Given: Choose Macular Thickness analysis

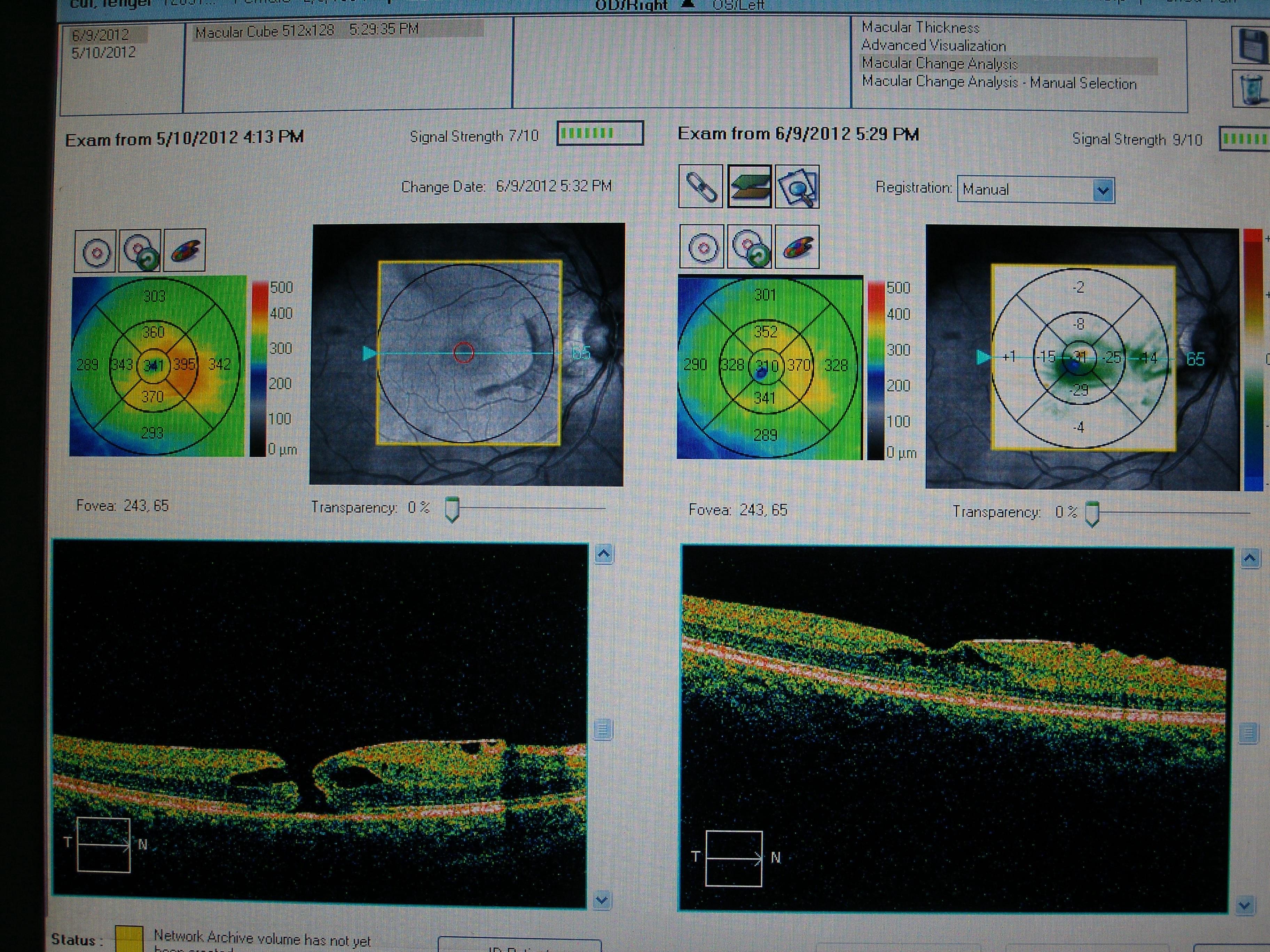Looking at the screenshot, I should point(920,27).
